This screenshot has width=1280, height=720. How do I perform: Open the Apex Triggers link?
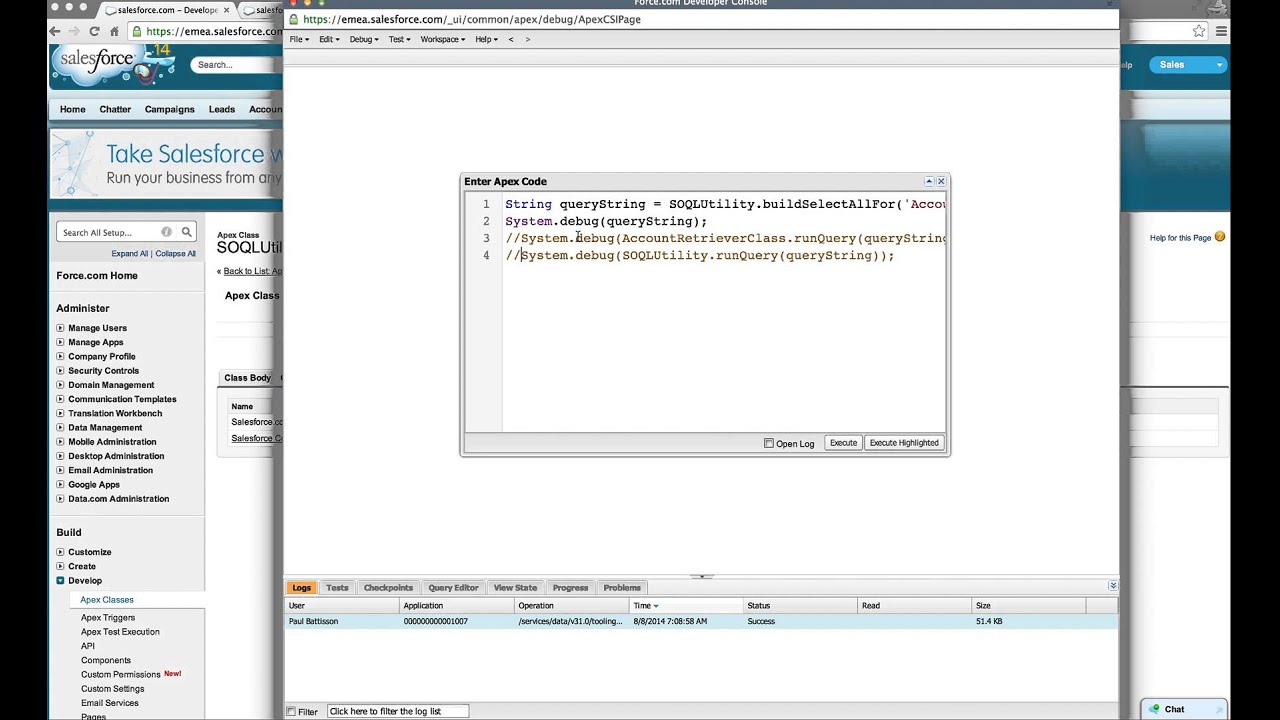(x=108, y=618)
